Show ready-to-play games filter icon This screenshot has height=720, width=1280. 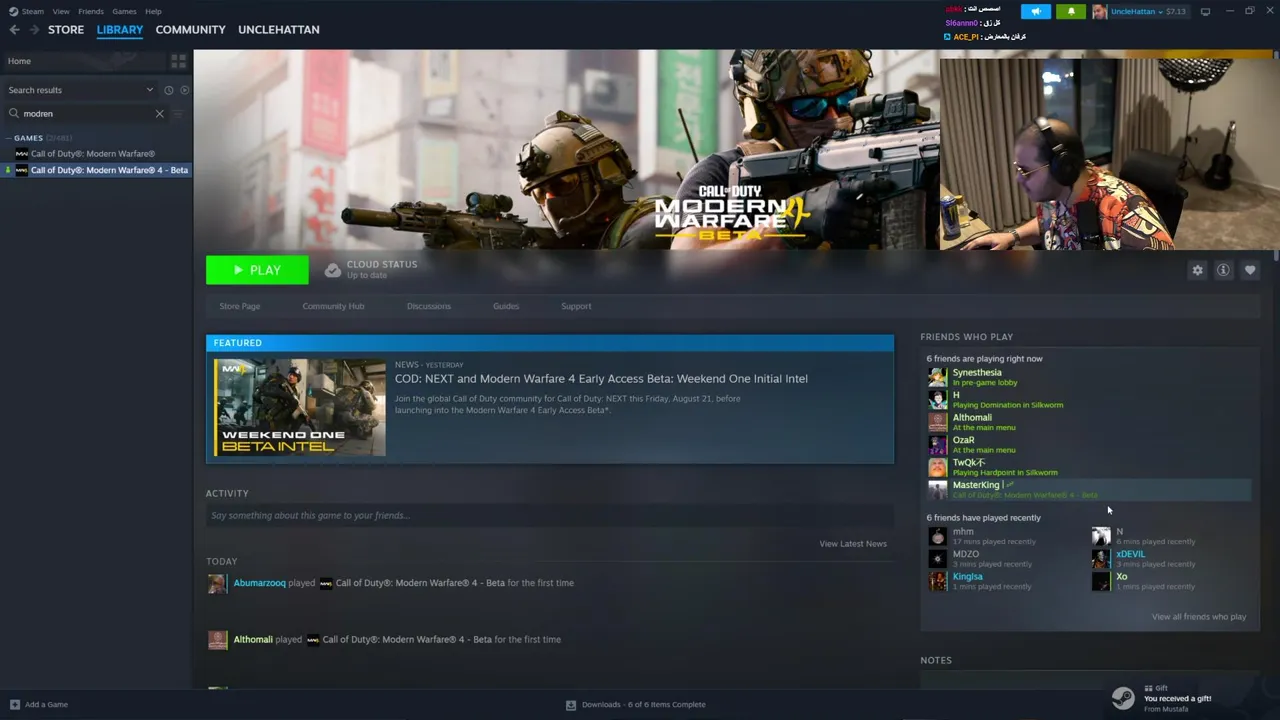point(184,90)
